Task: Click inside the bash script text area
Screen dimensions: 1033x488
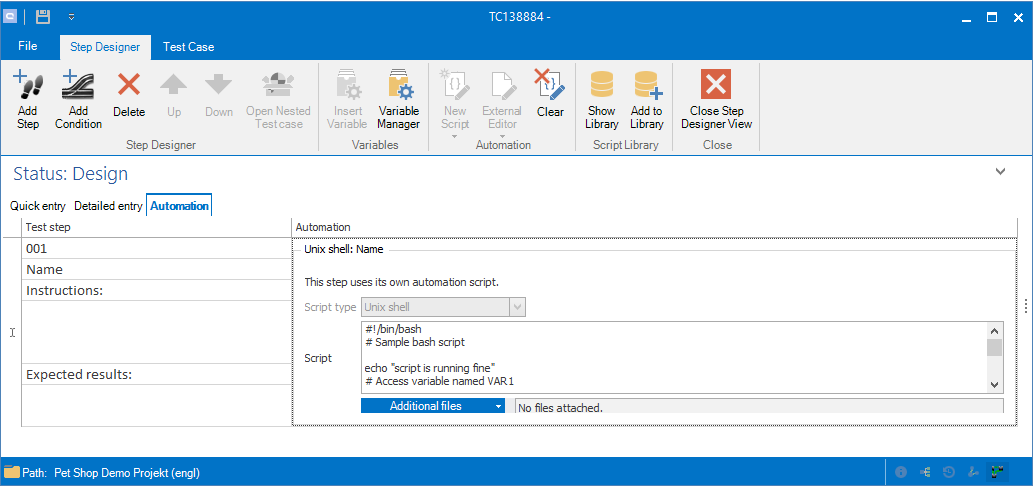Action: click(670, 357)
